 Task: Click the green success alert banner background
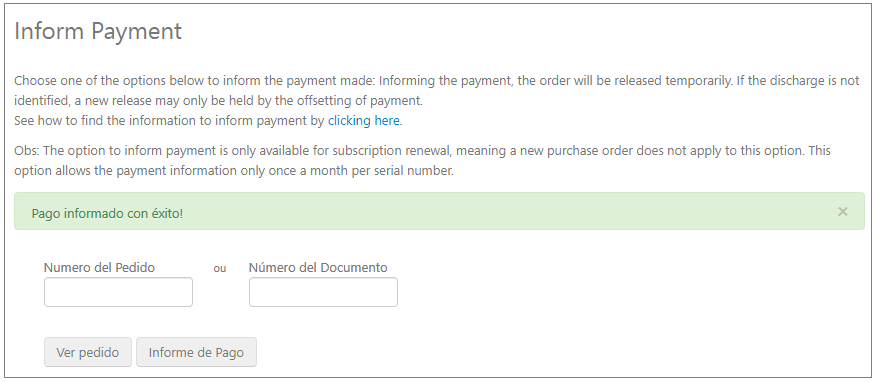coord(439,211)
